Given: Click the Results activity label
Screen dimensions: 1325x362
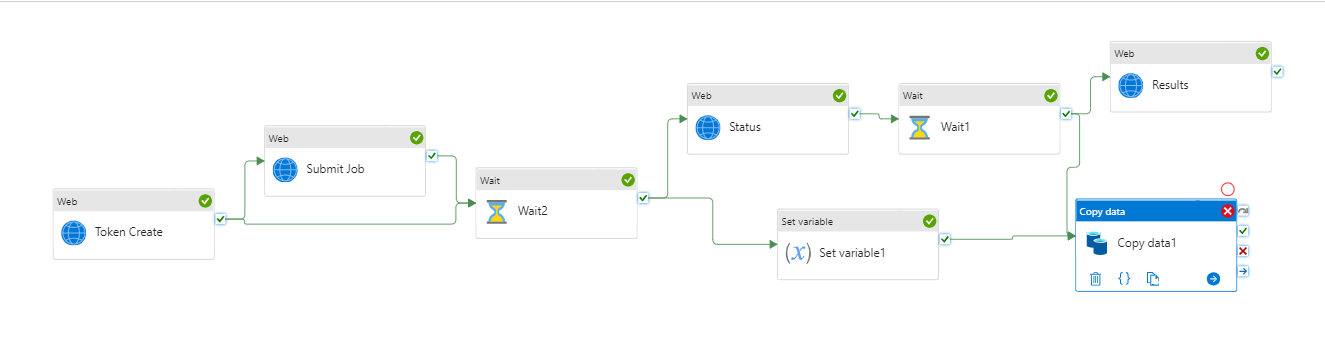Looking at the screenshot, I should point(1170,85).
